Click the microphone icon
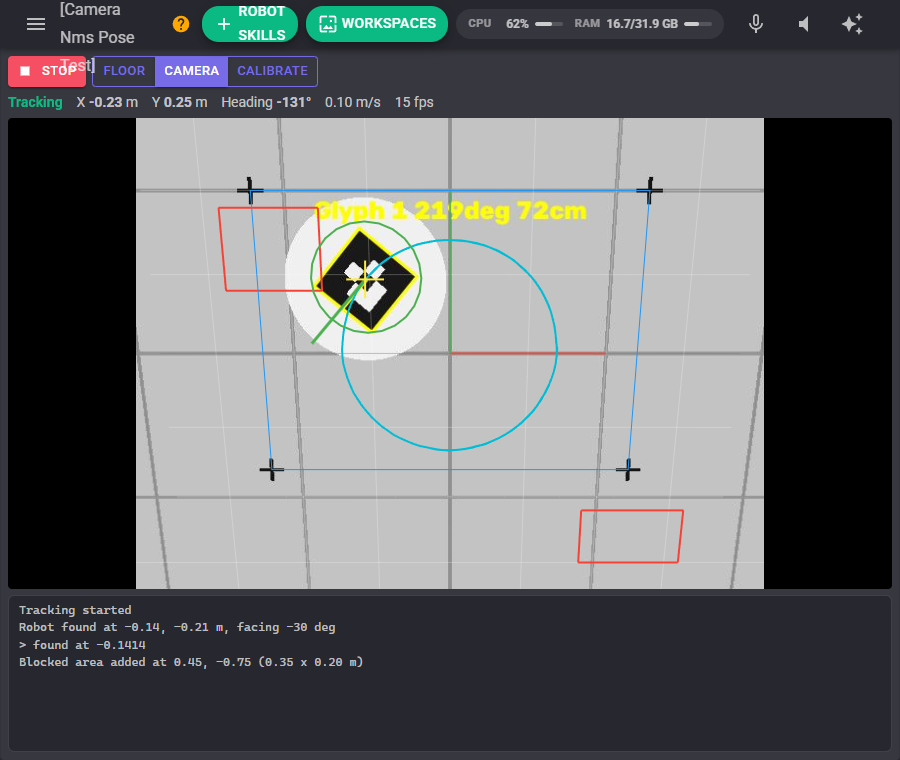Screen dimensions: 900x760 756,24
